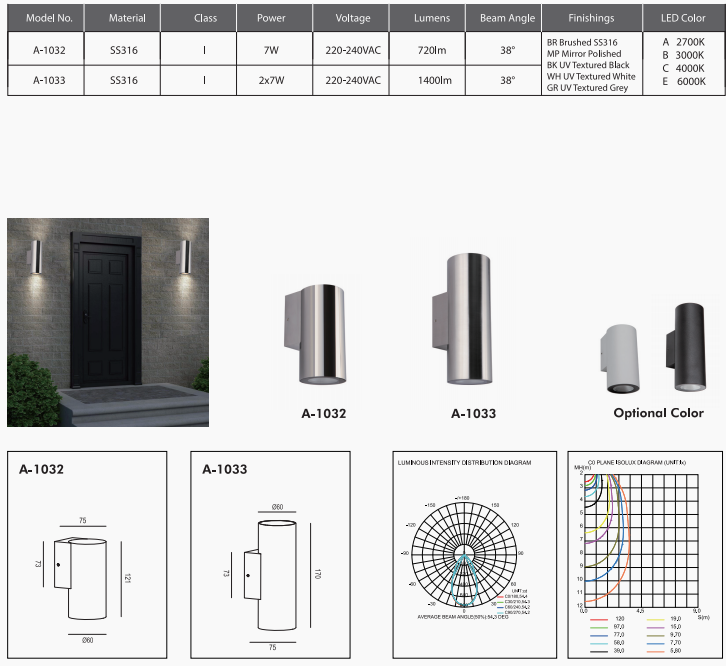
Task: Open the black door installation photo
Action: pyautogui.click(x=108, y=322)
